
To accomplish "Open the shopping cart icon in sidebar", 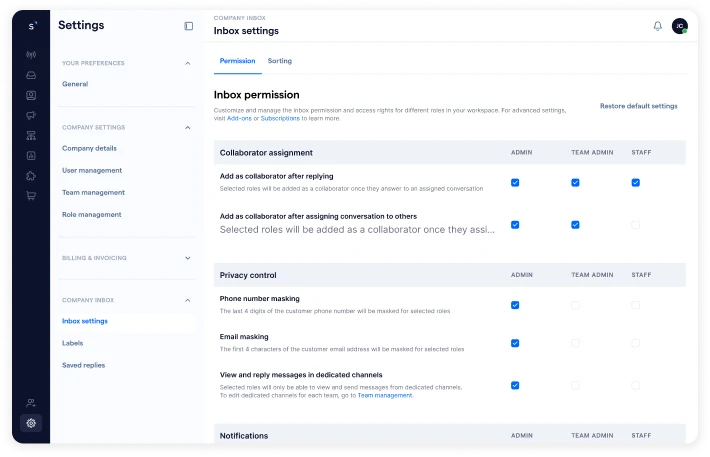I will click(31, 196).
